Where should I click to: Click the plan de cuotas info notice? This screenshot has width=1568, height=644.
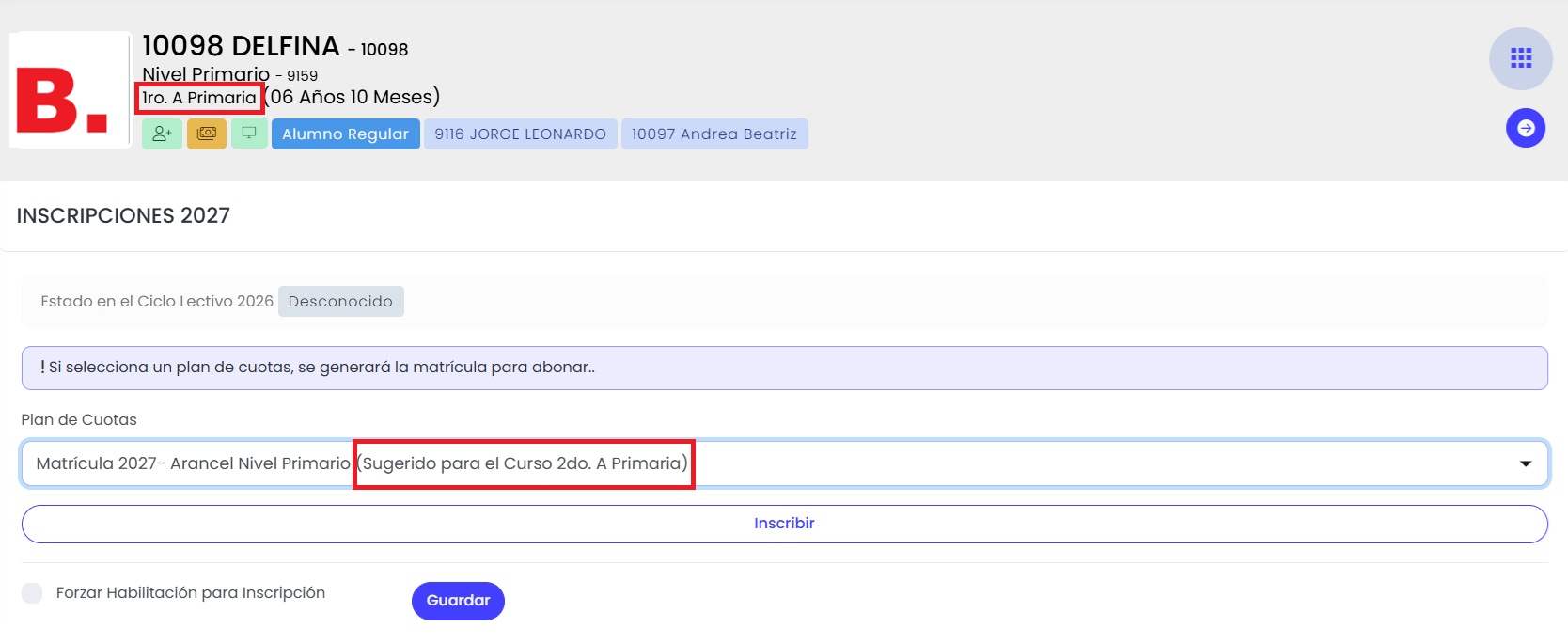(x=784, y=368)
